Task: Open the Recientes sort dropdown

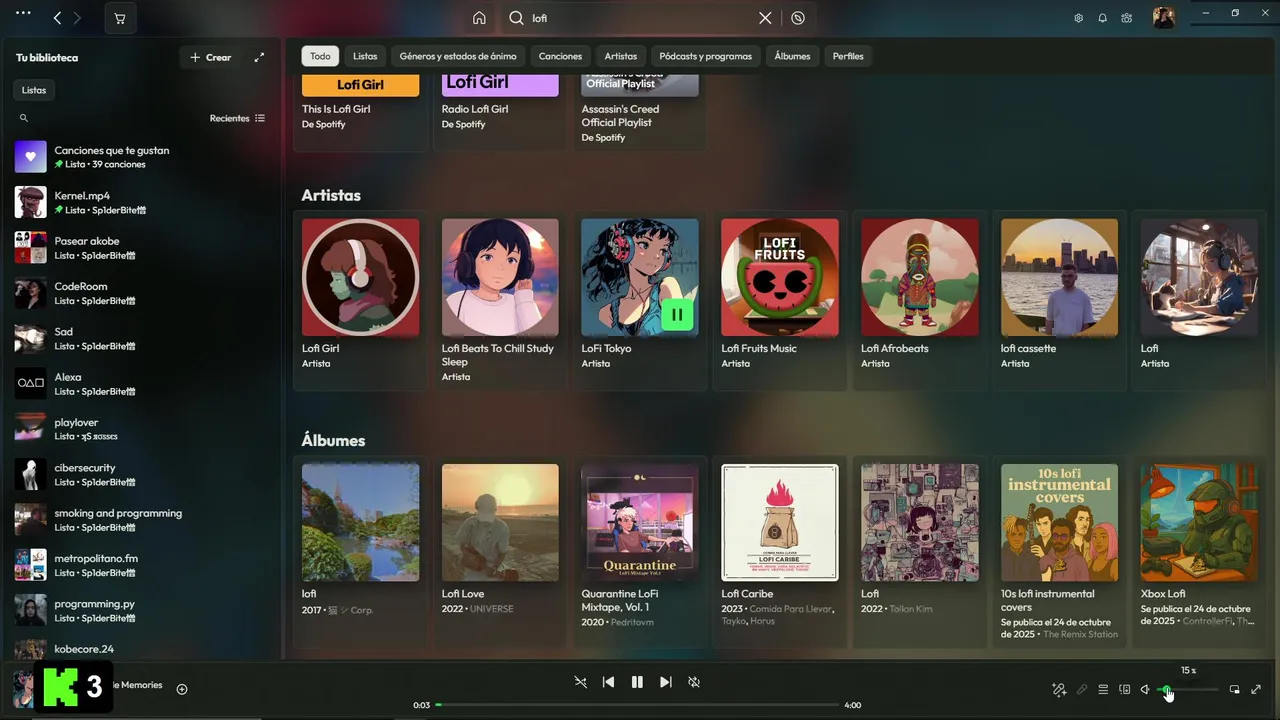Action: click(x=237, y=118)
